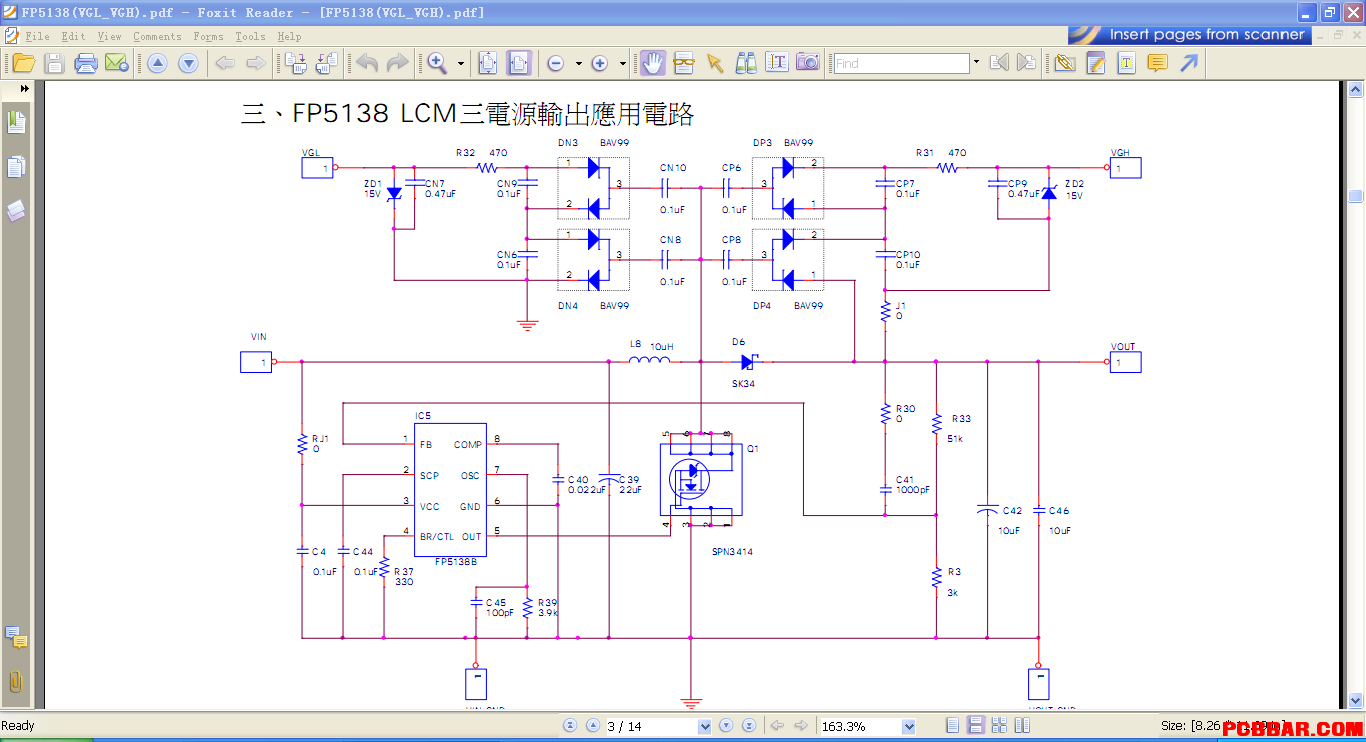Open a PDF with the Open folder icon
Viewport: 1366px width, 742px height.
[24, 63]
